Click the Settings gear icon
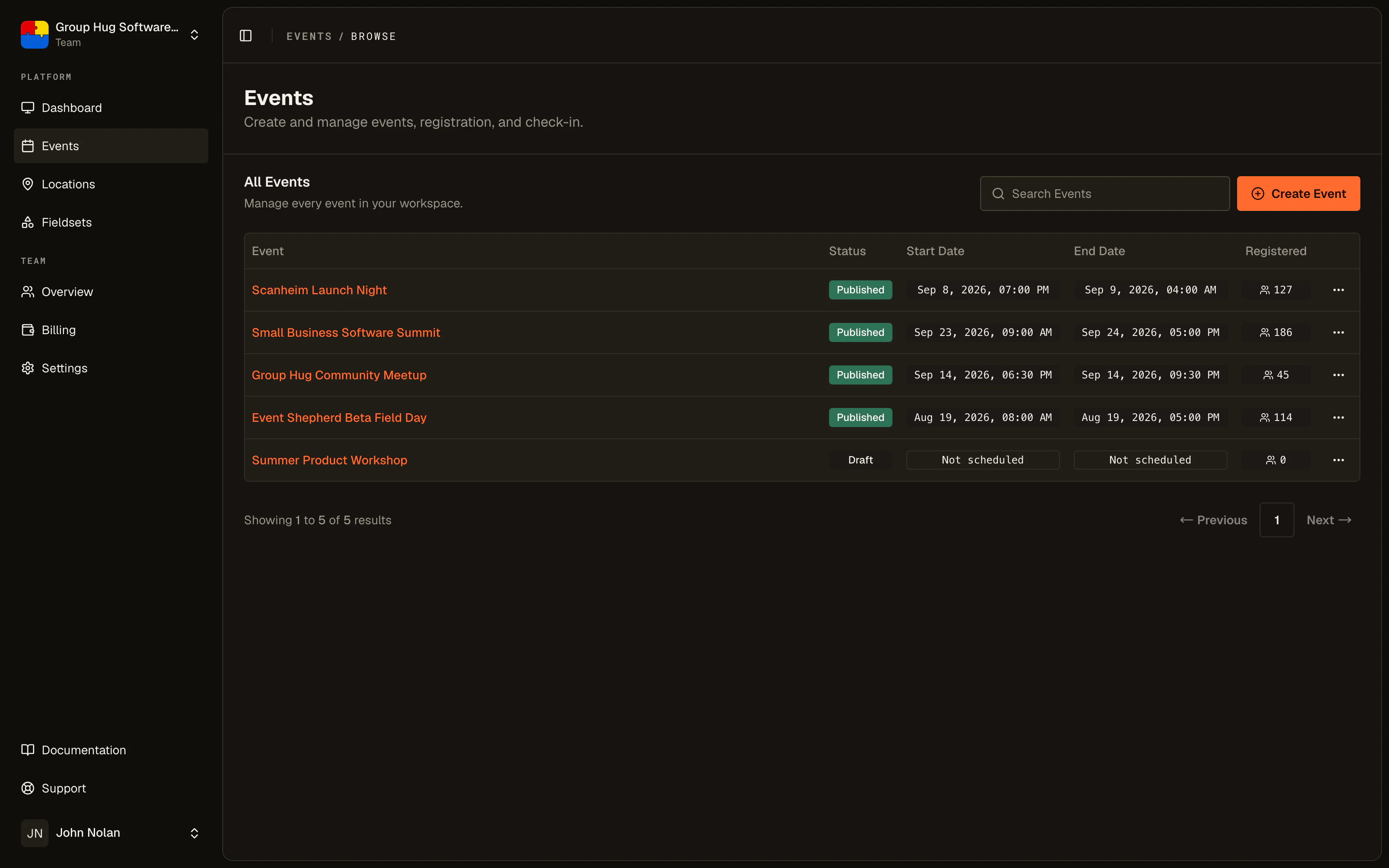 tap(27, 368)
